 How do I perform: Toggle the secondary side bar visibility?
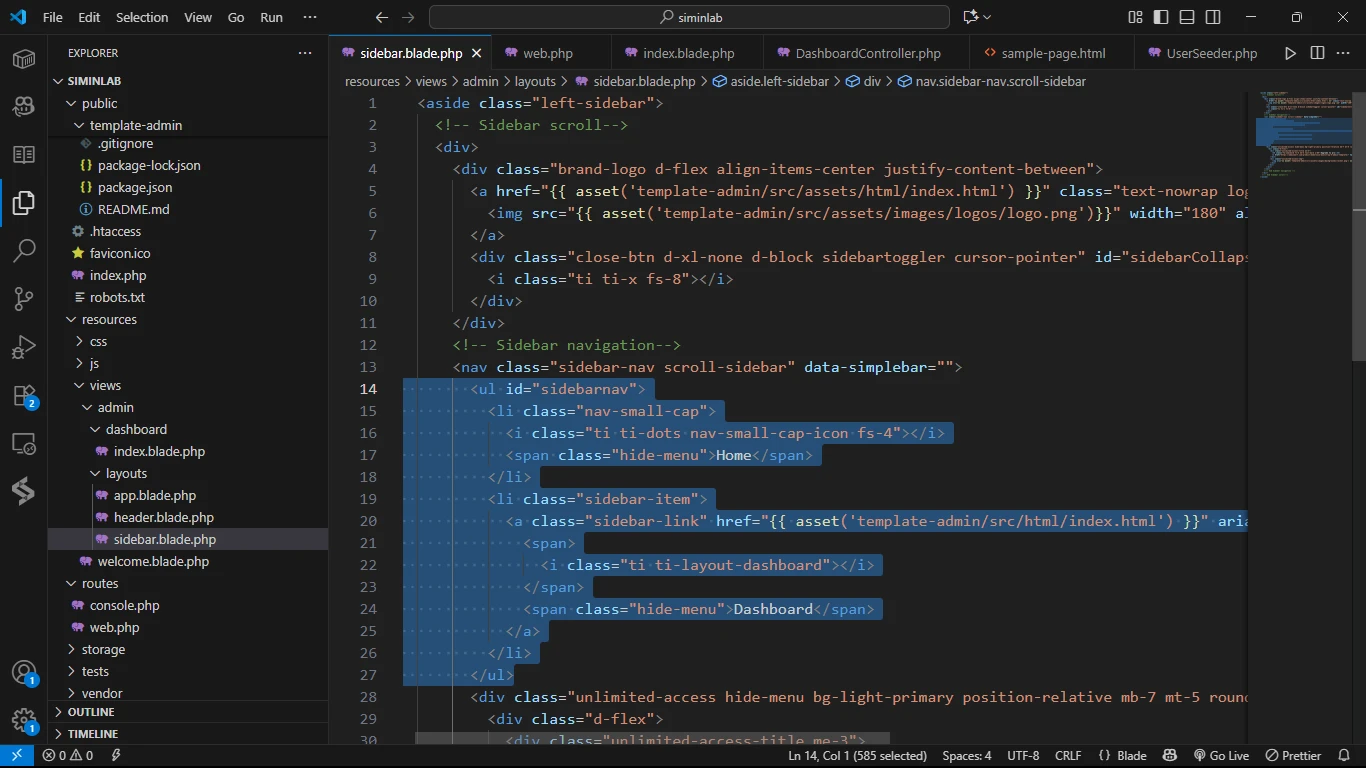pos(1213,17)
